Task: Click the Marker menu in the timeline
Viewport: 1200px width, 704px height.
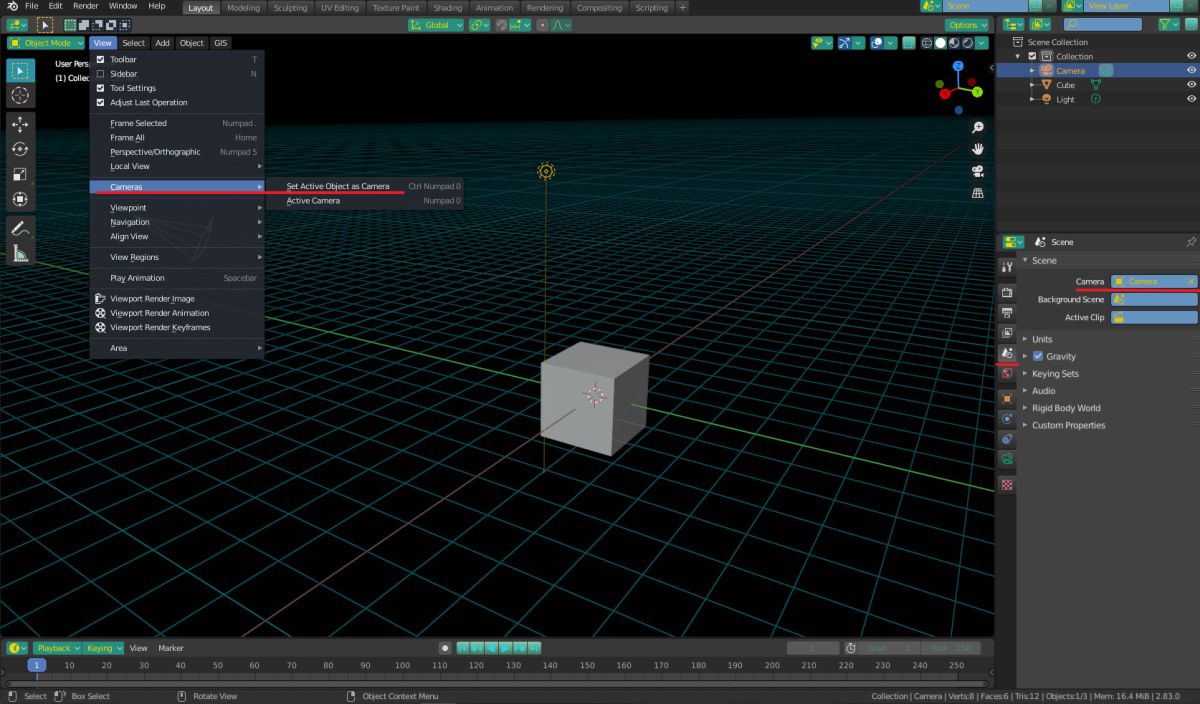Action: coord(171,648)
